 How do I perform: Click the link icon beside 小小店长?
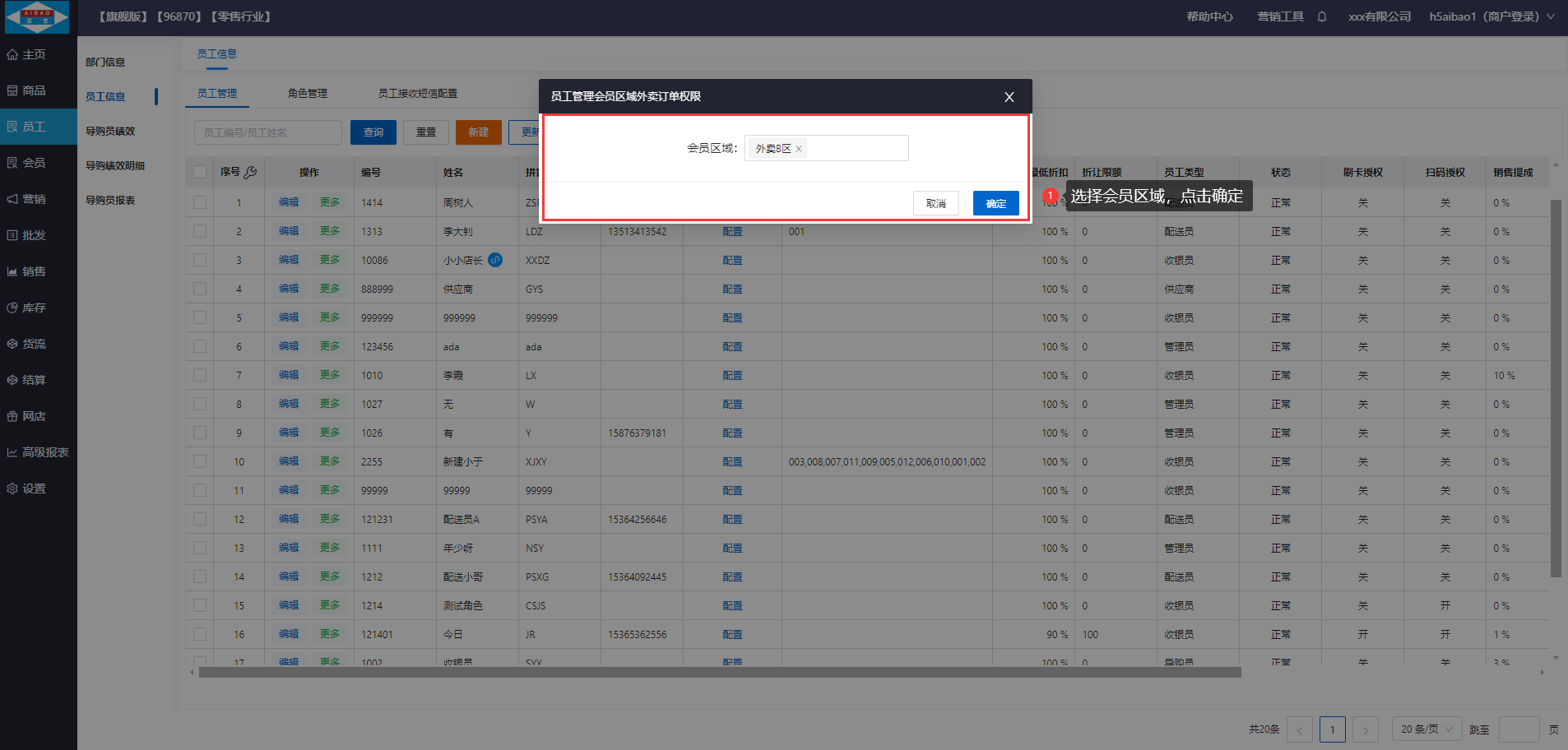tap(495, 260)
